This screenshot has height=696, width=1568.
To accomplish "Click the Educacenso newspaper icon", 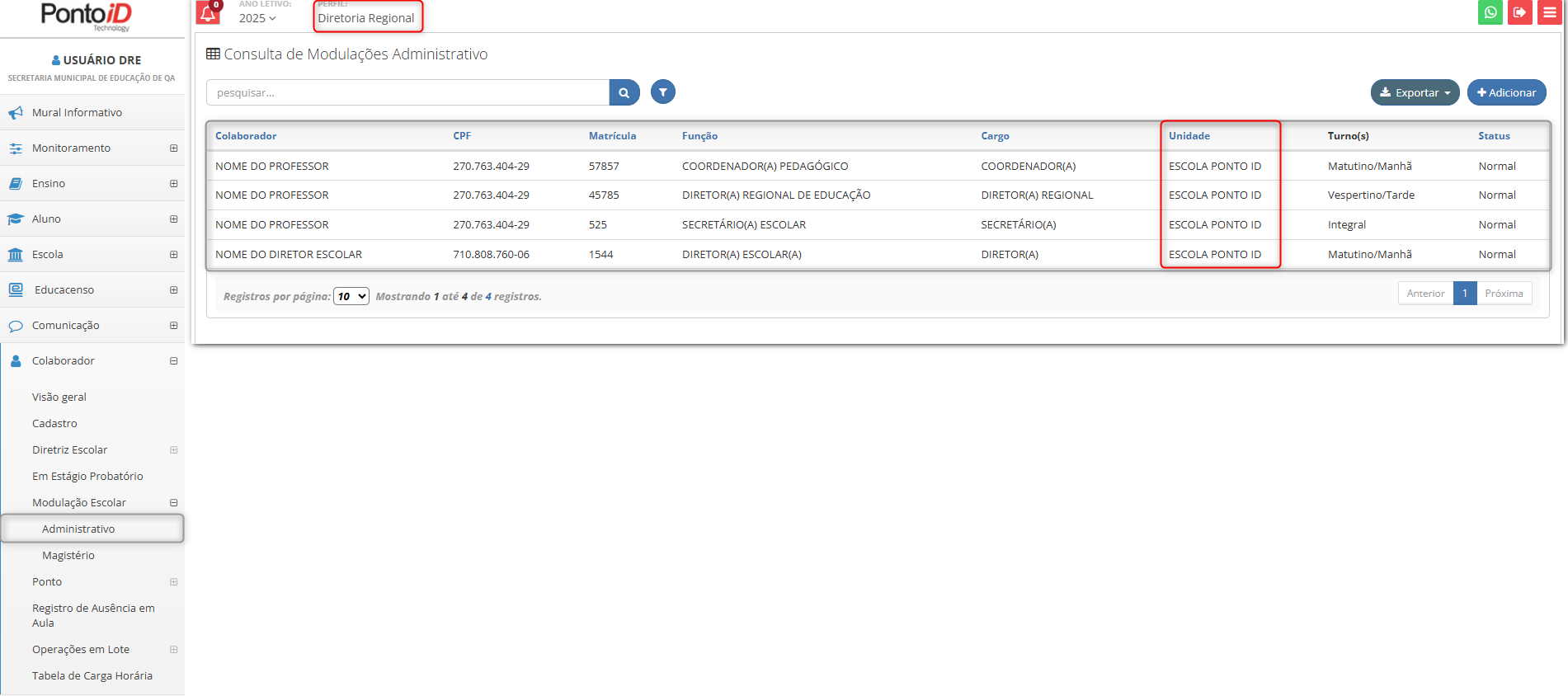I will click(16, 289).
